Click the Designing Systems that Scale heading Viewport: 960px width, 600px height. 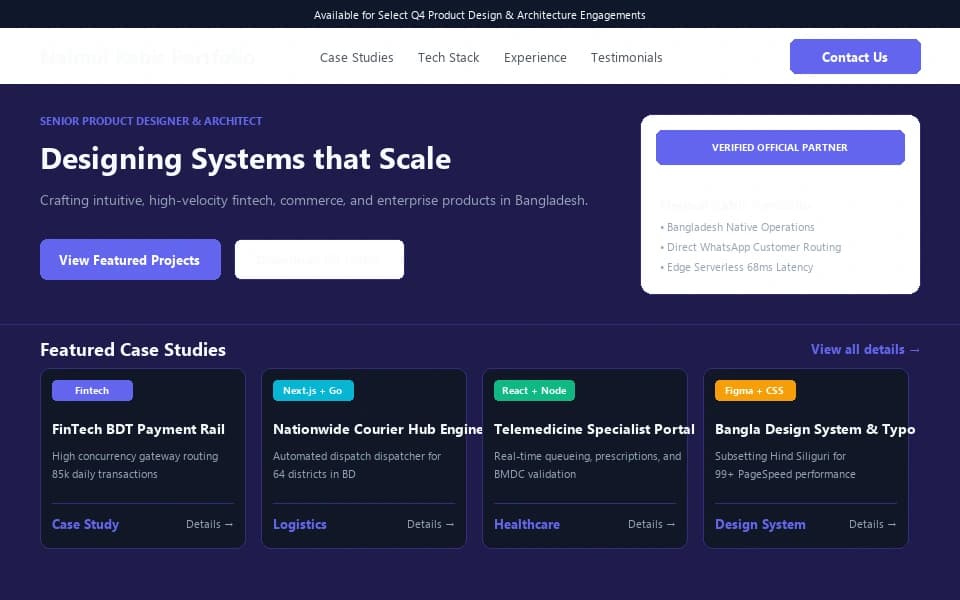click(246, 159)
